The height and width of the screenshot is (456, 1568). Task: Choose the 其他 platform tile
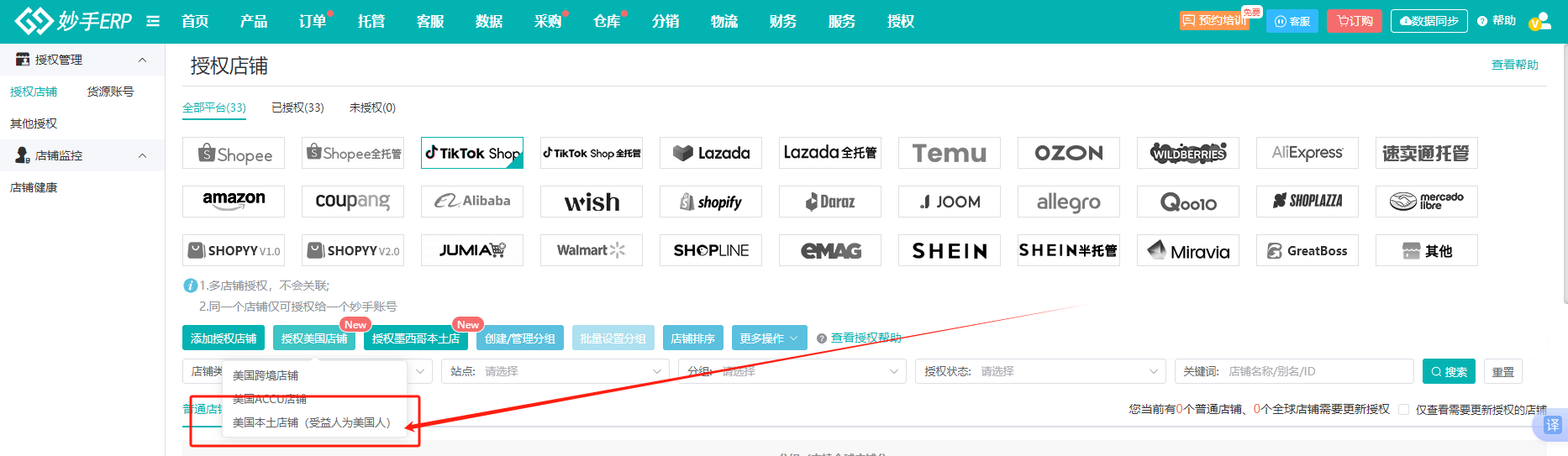(x=1427, y=250)
